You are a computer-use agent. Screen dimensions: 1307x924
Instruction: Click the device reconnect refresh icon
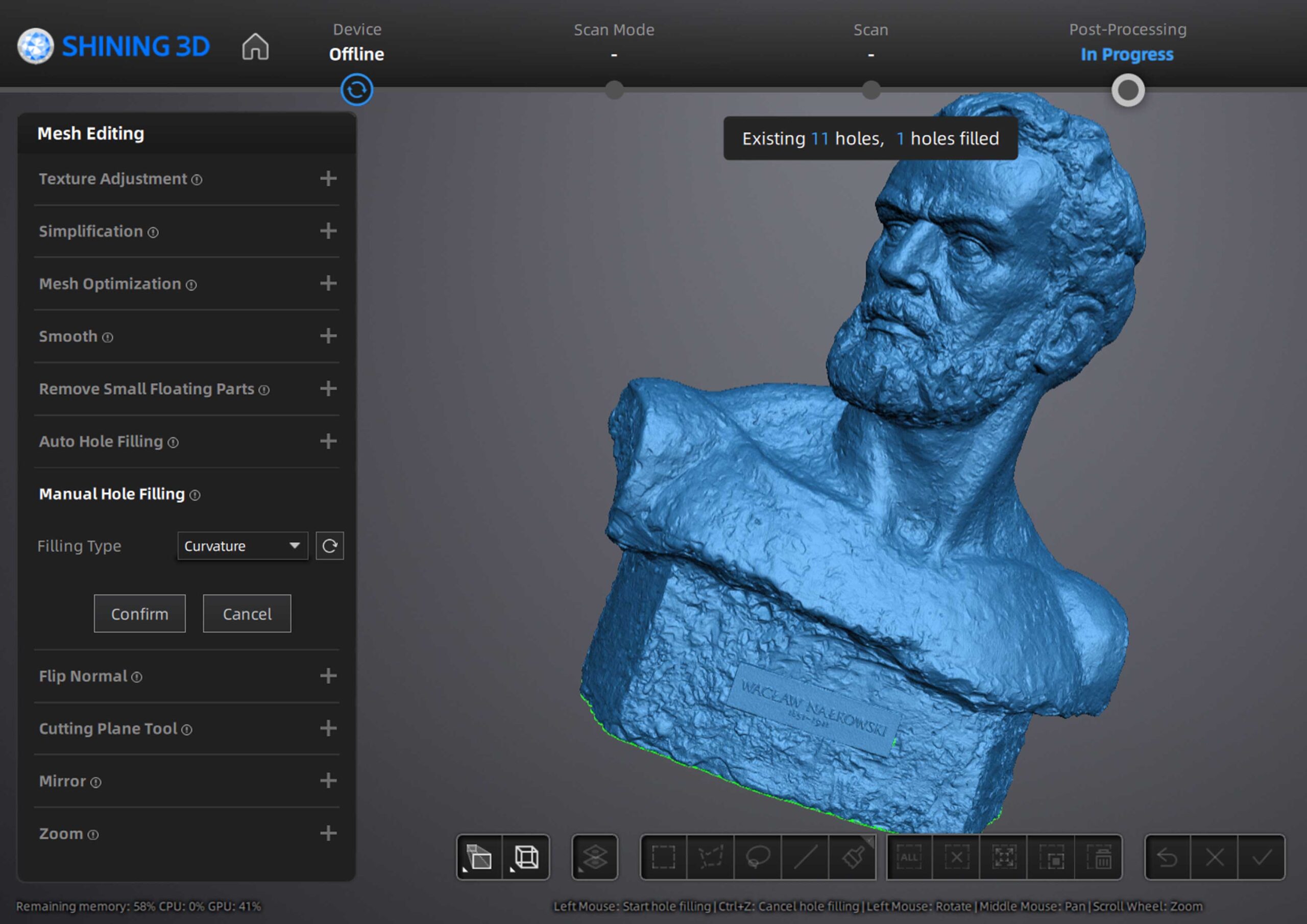point(357,90)
